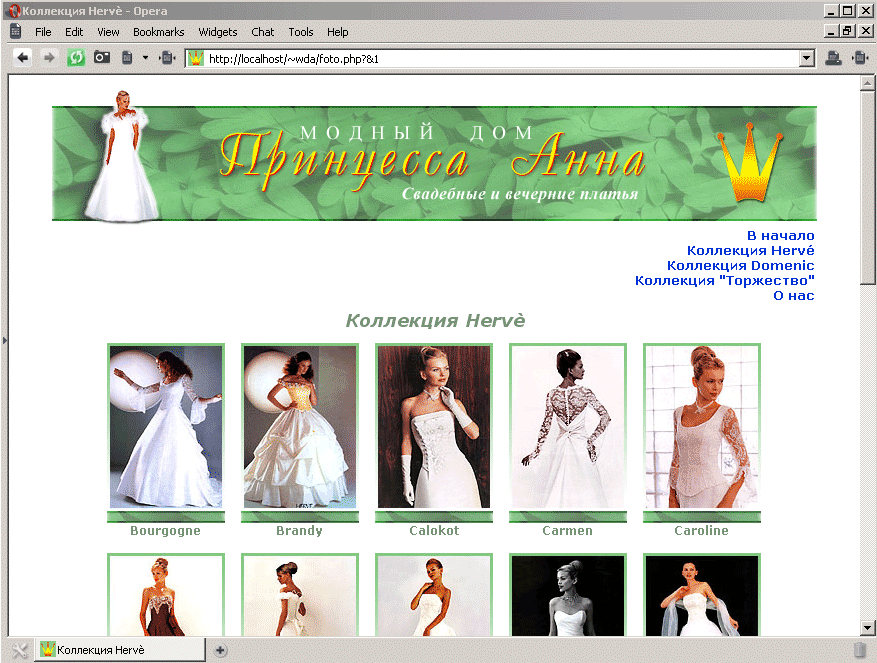Follow the 'В начало' link
The image size is (877, 663).
click(x=781, y=236)
